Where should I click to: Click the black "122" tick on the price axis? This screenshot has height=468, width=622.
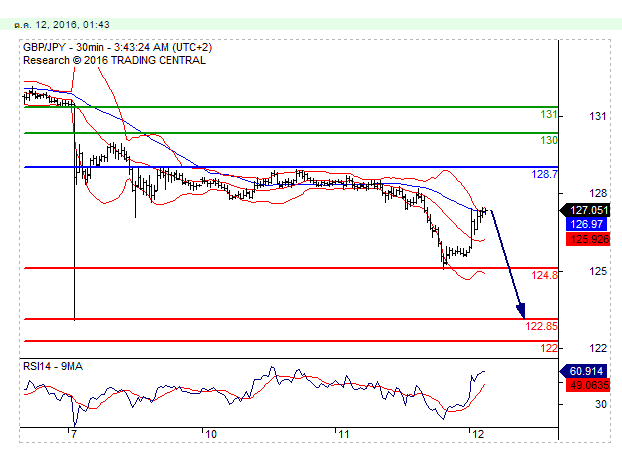coord(597,348)
